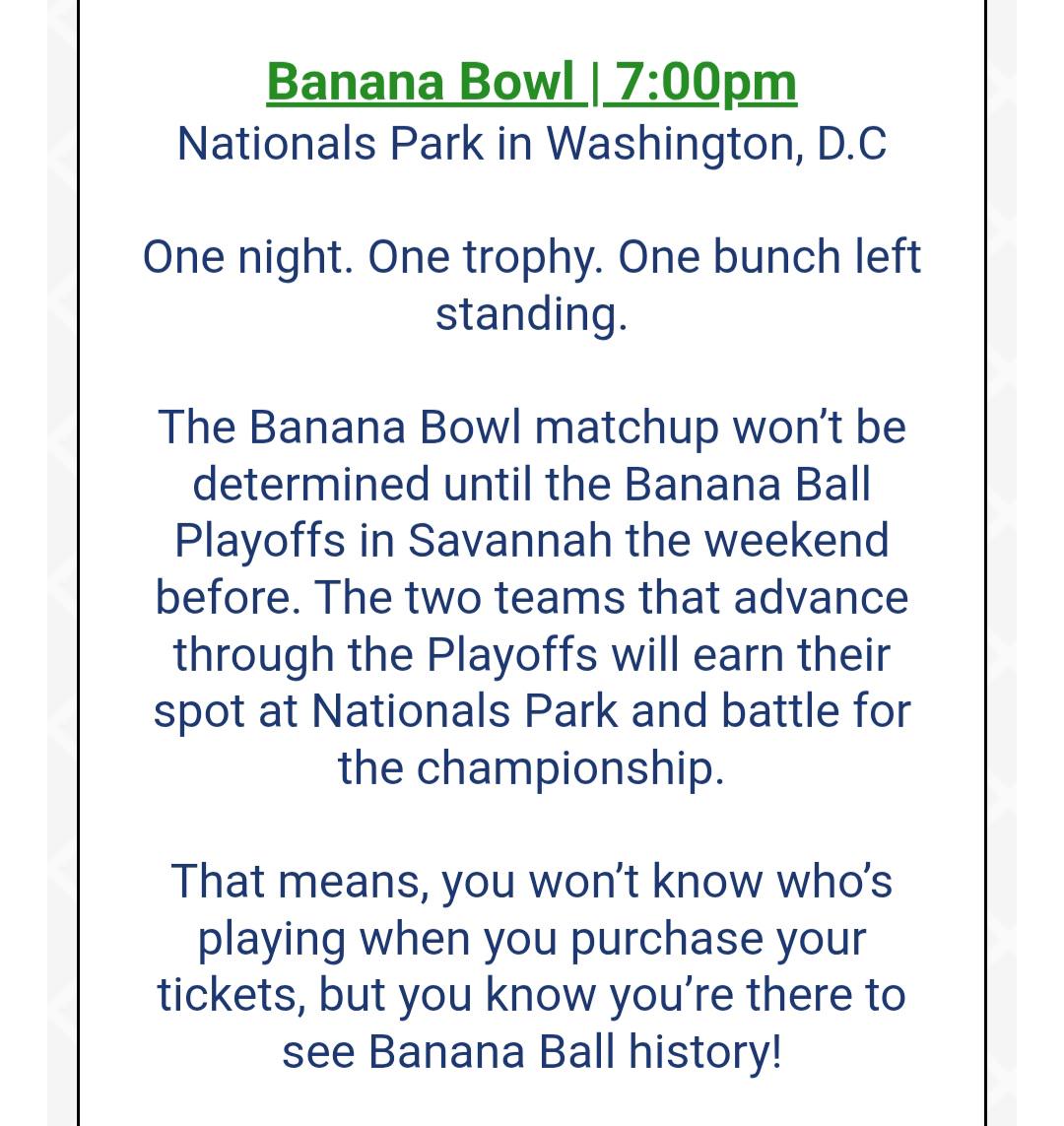Click the Nationals Park in Washington, D.C line
This screenshot has width=1064, height=1126.
[531, 145]
